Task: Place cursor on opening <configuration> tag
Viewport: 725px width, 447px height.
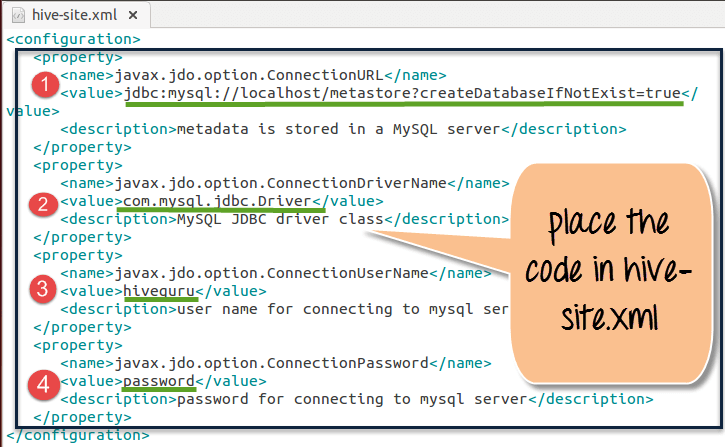Action: [73, 40]
